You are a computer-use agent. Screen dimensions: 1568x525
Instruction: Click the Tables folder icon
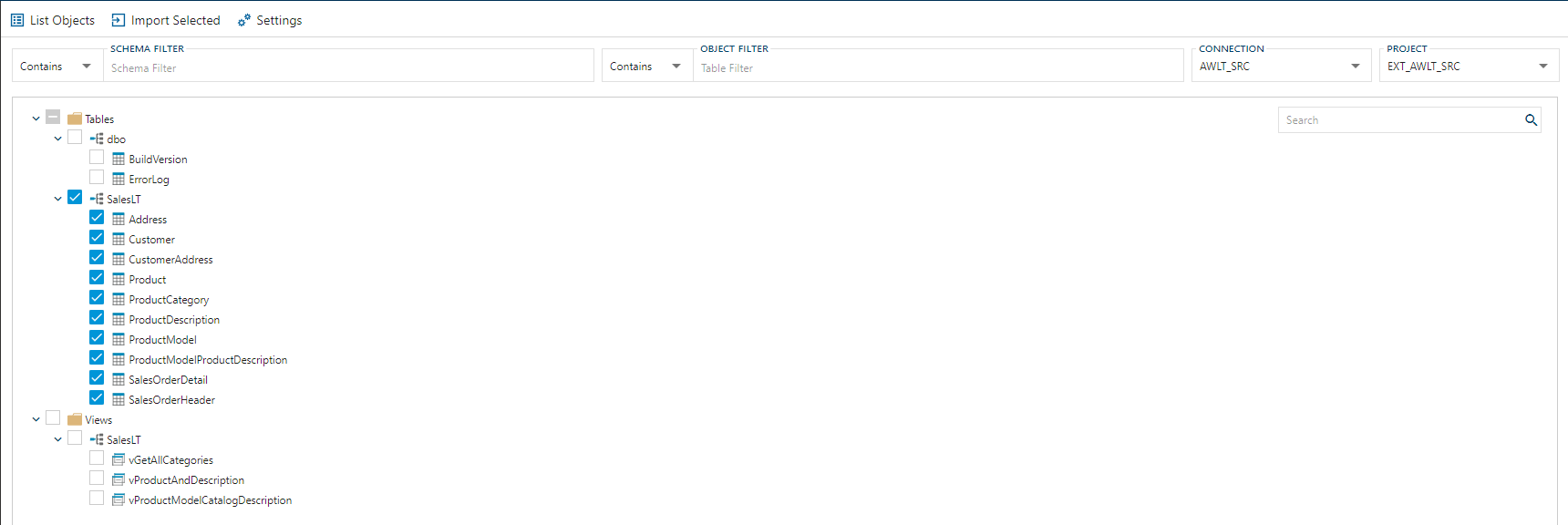[x=75, y=119]
